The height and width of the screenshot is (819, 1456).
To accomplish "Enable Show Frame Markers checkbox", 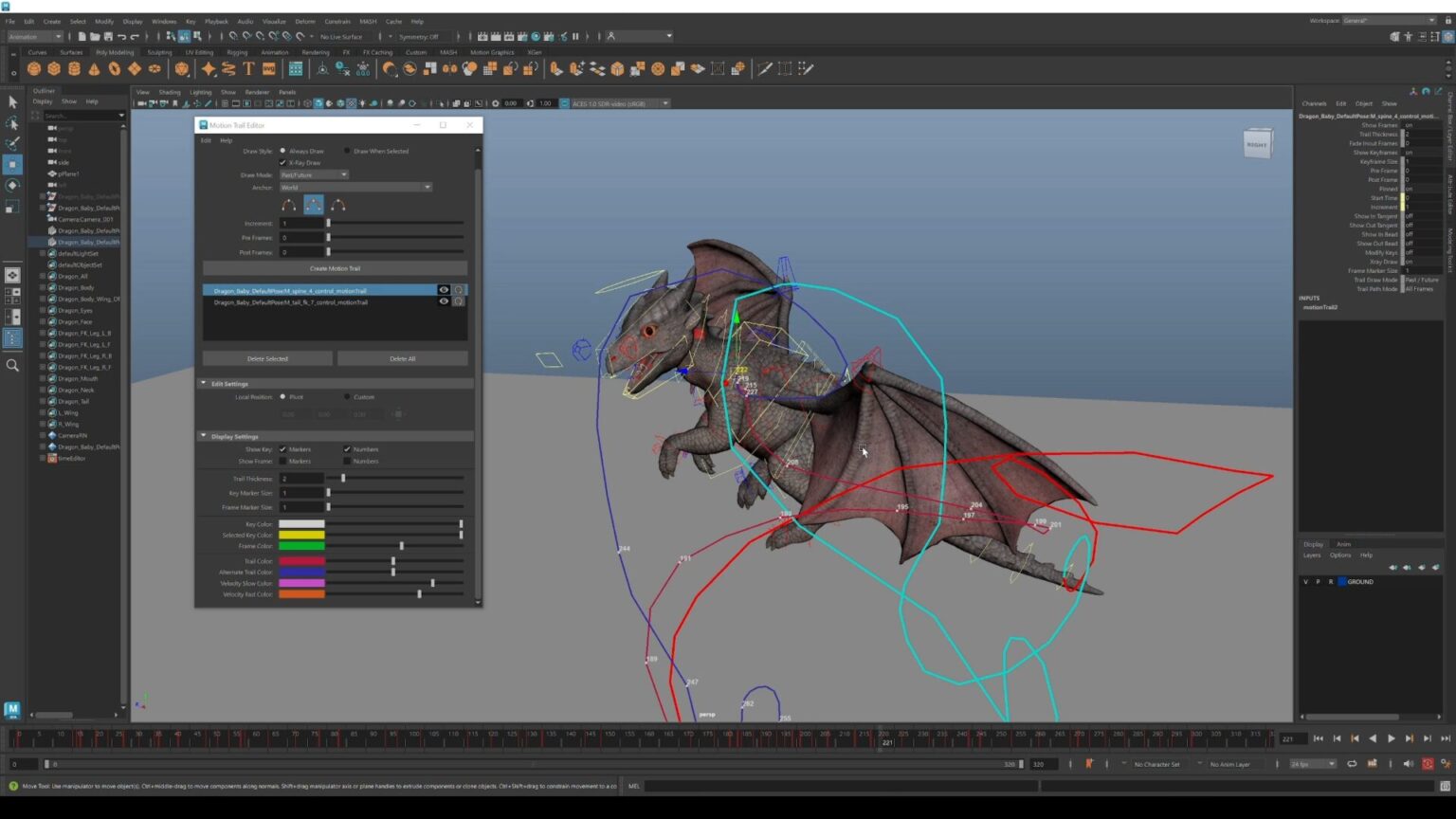I will 282,461.
